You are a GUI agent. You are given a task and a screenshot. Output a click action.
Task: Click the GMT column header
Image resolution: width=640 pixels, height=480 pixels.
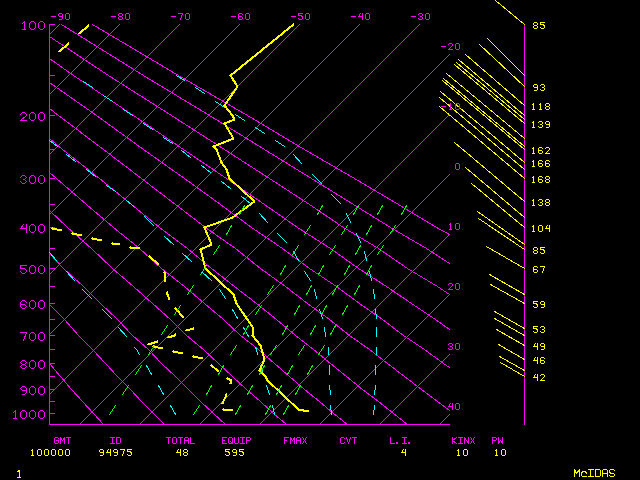tap(62, 440)
